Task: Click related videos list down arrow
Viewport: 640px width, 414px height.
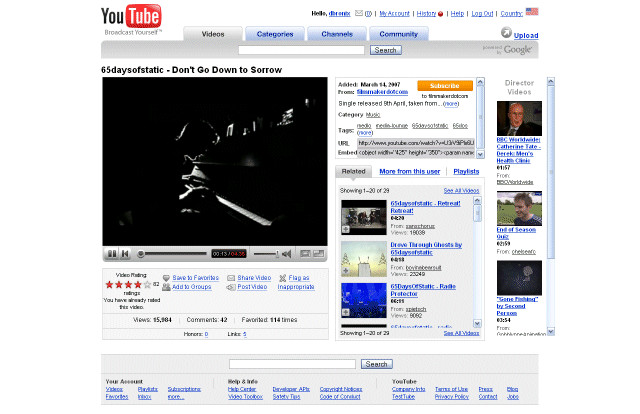Action: pos(477,323)
